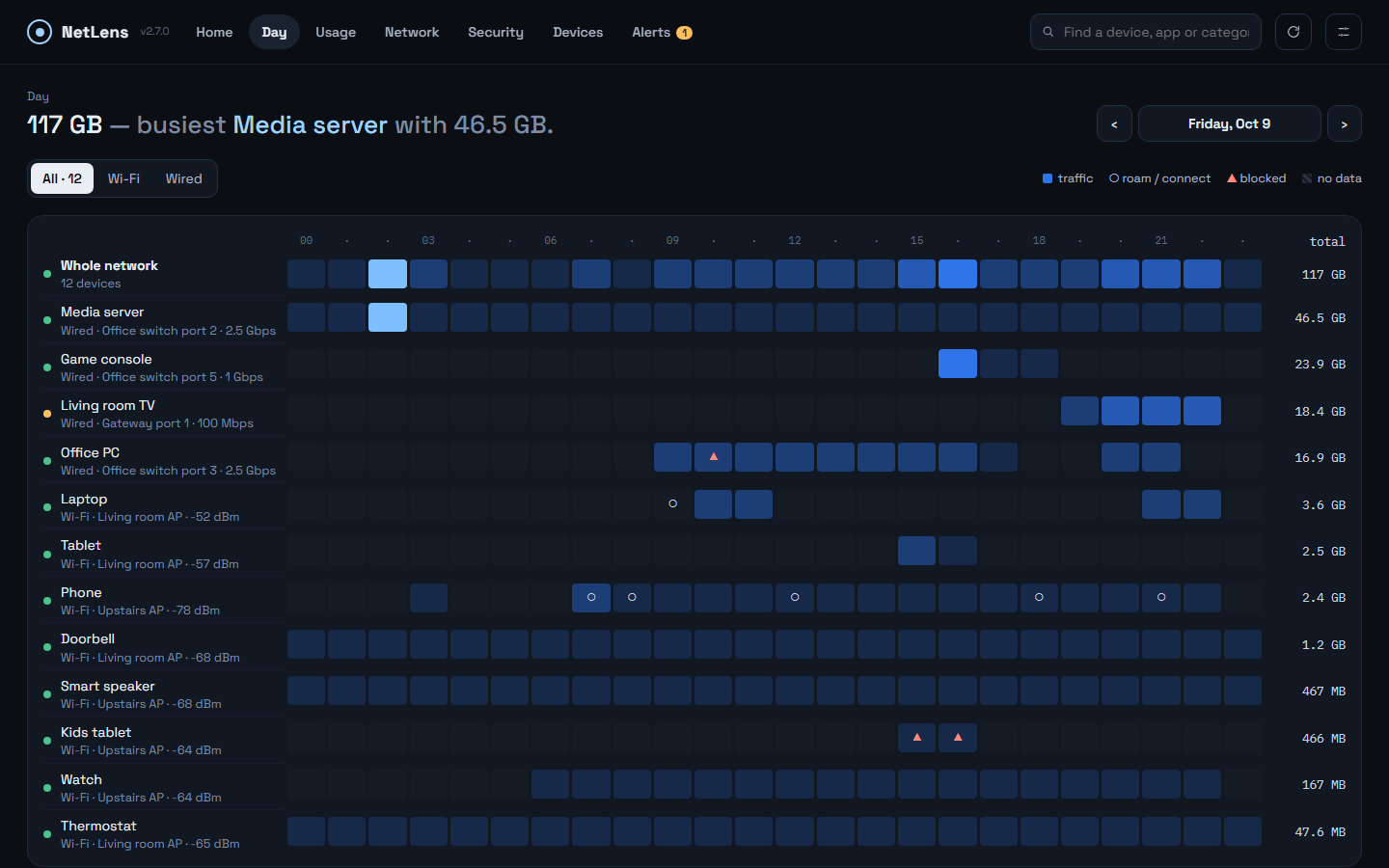This screenshot has height=868, width=1389.
Task: Click Media server bright cell at hour 02
Action: 388,317
